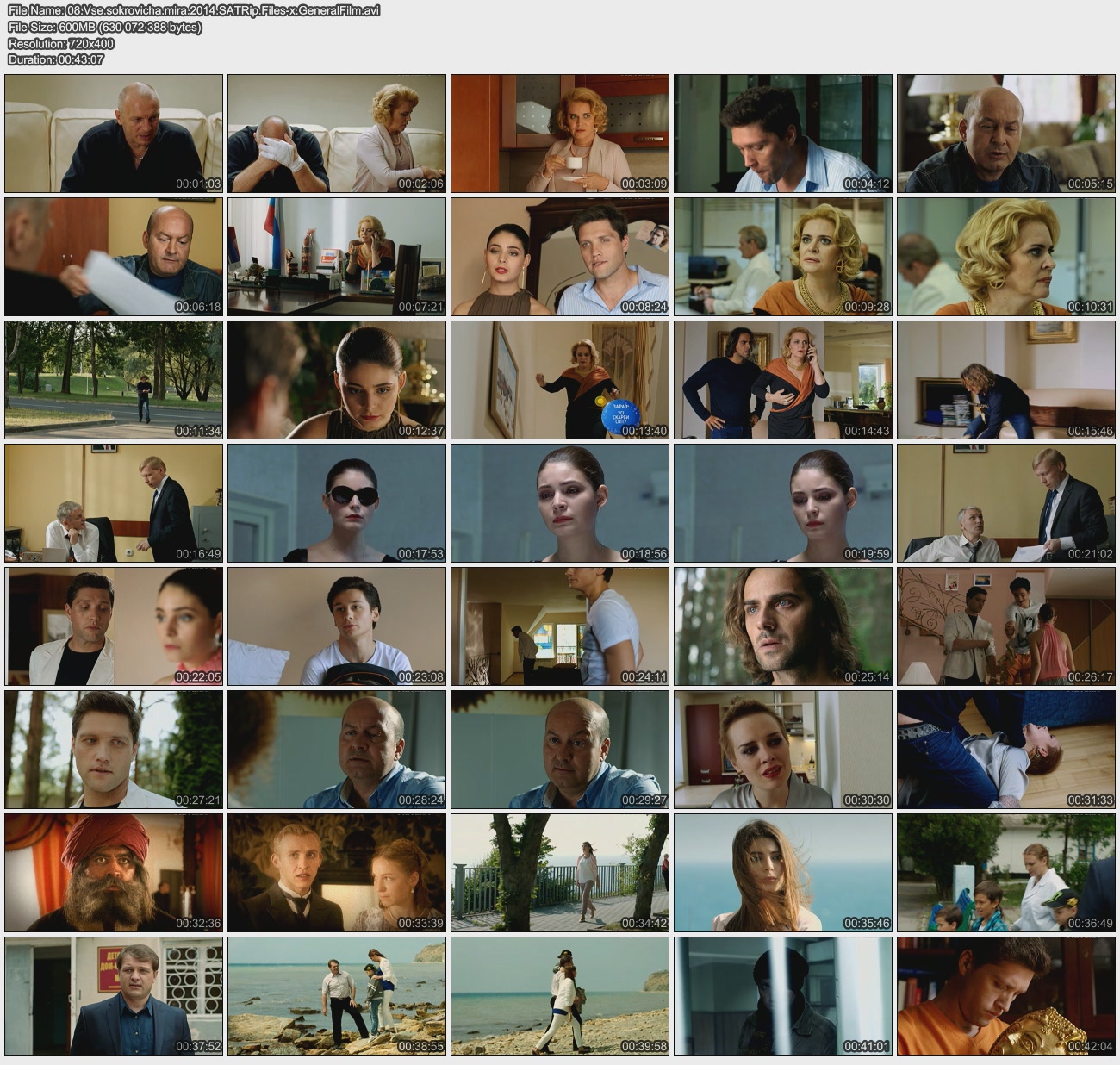Click the golden artifact thumbnail at 00:42:04
Viewport: 1120px width, 1065px height.
[x=1006, y=996]
